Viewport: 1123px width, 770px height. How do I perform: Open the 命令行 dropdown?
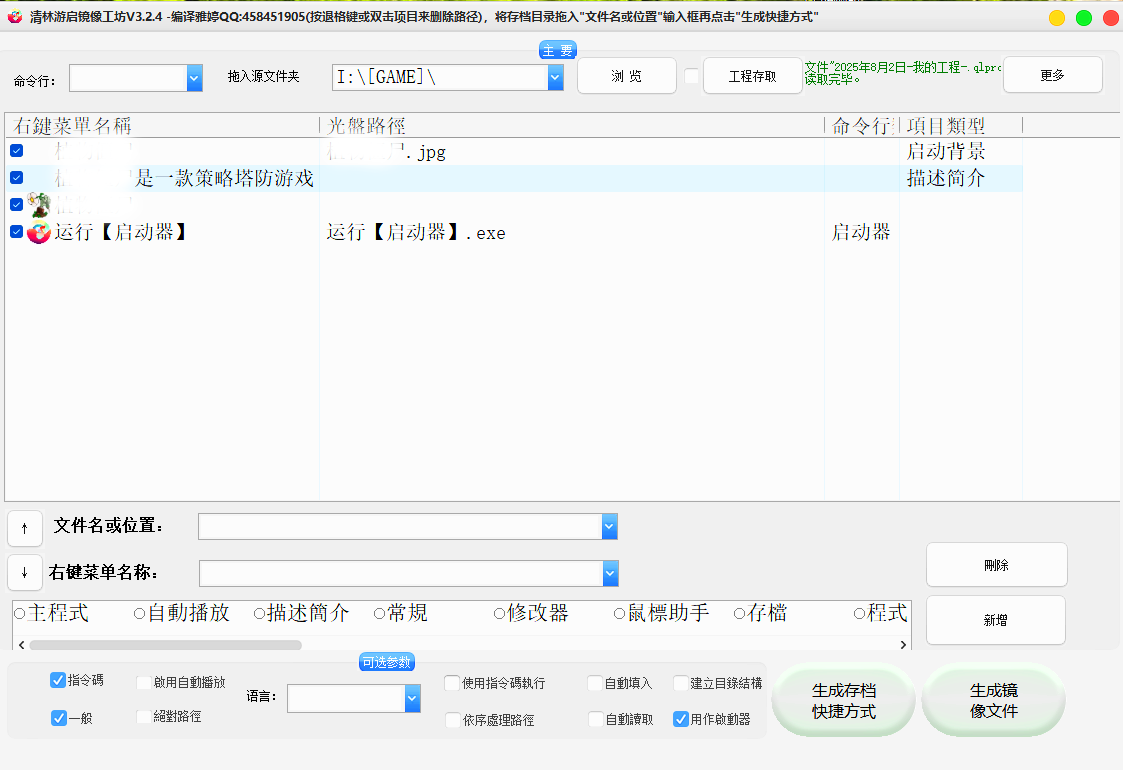click(192, 77)
